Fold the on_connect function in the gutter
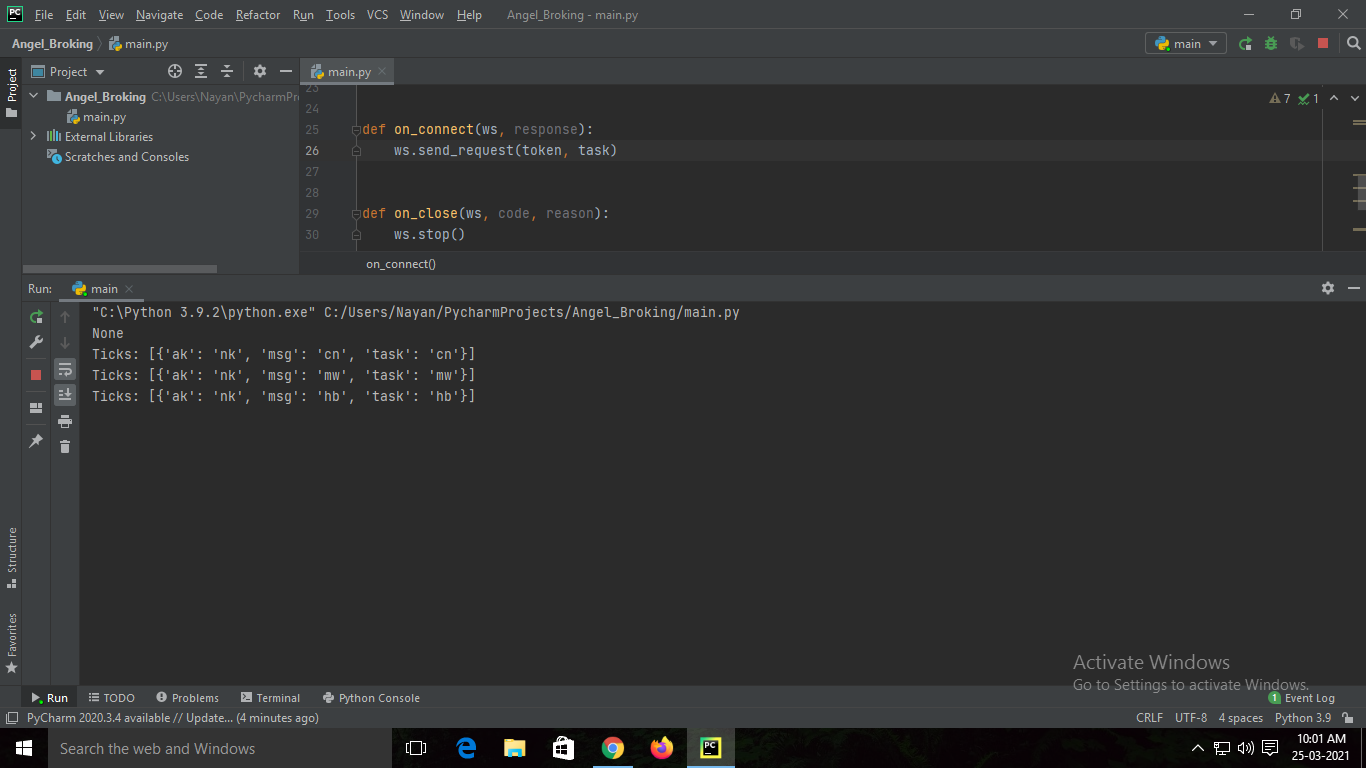This screenshot has width=1366, height=768. [x=355, y=130]
